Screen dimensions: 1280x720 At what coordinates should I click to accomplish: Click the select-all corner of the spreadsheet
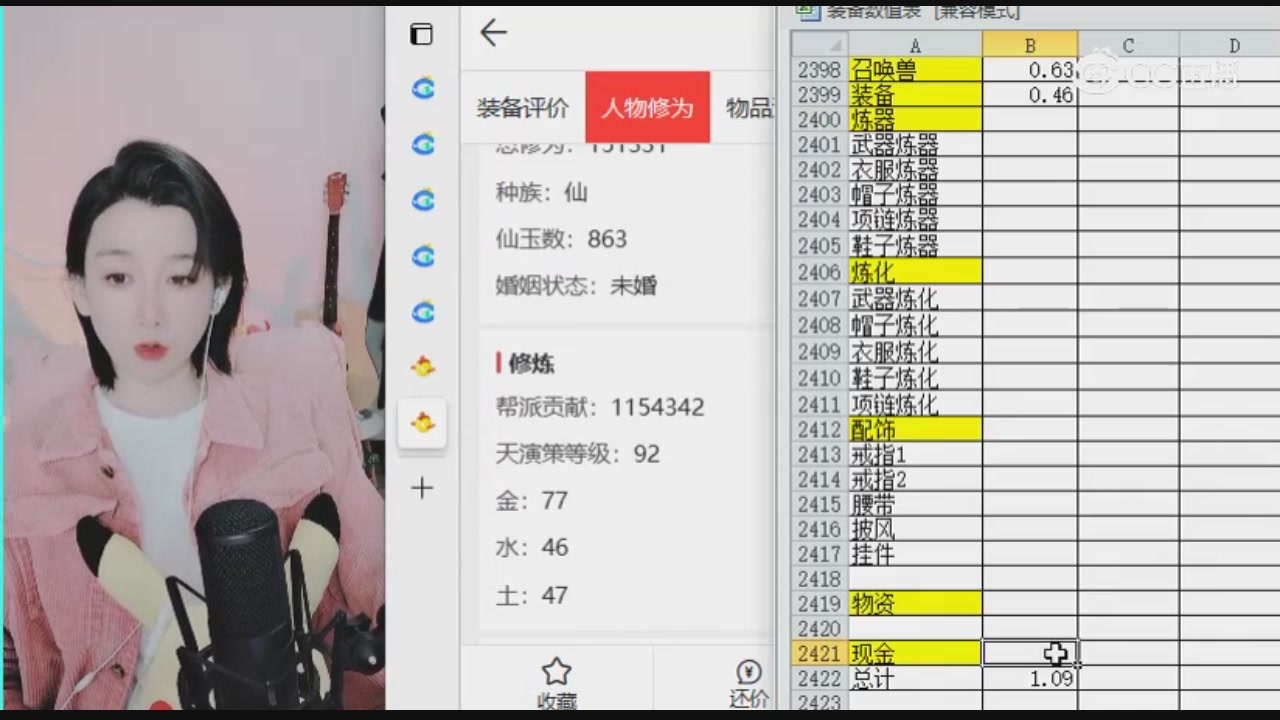pos(820,45)
